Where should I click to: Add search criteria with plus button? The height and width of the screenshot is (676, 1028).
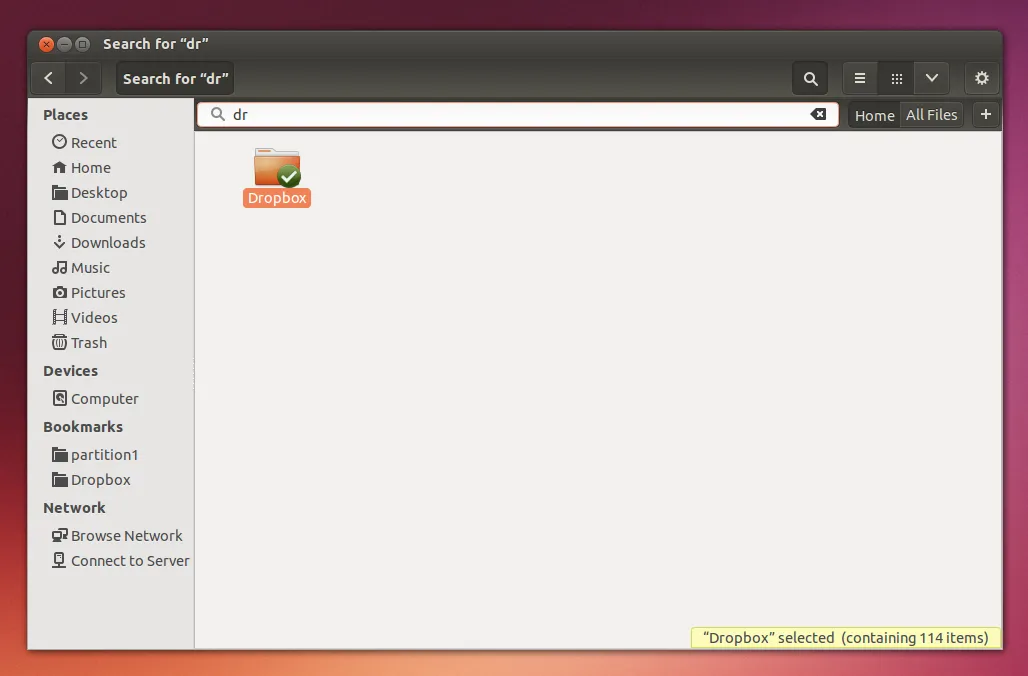985,115
